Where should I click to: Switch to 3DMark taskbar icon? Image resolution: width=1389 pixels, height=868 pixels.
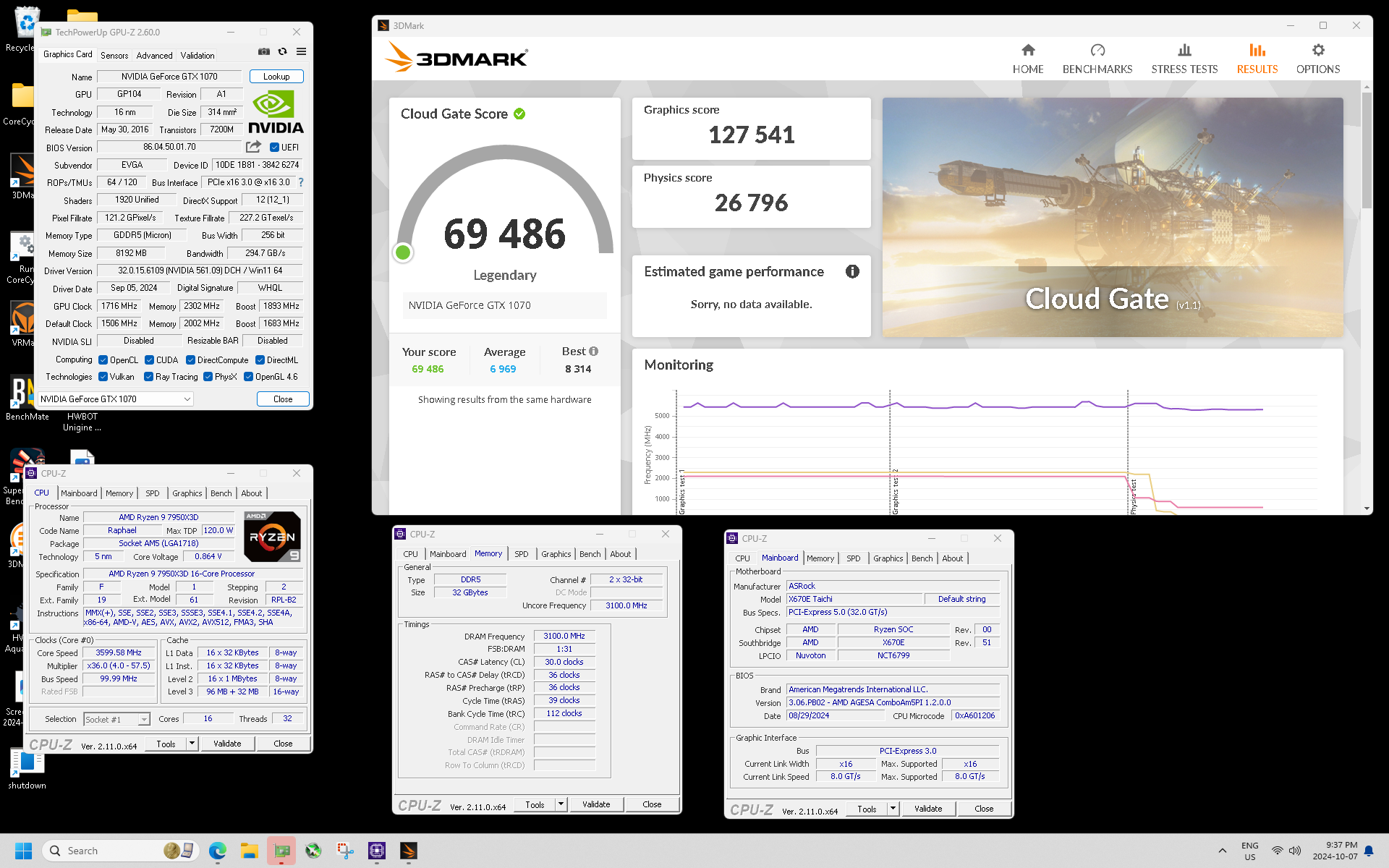click(x=409, y=851)
